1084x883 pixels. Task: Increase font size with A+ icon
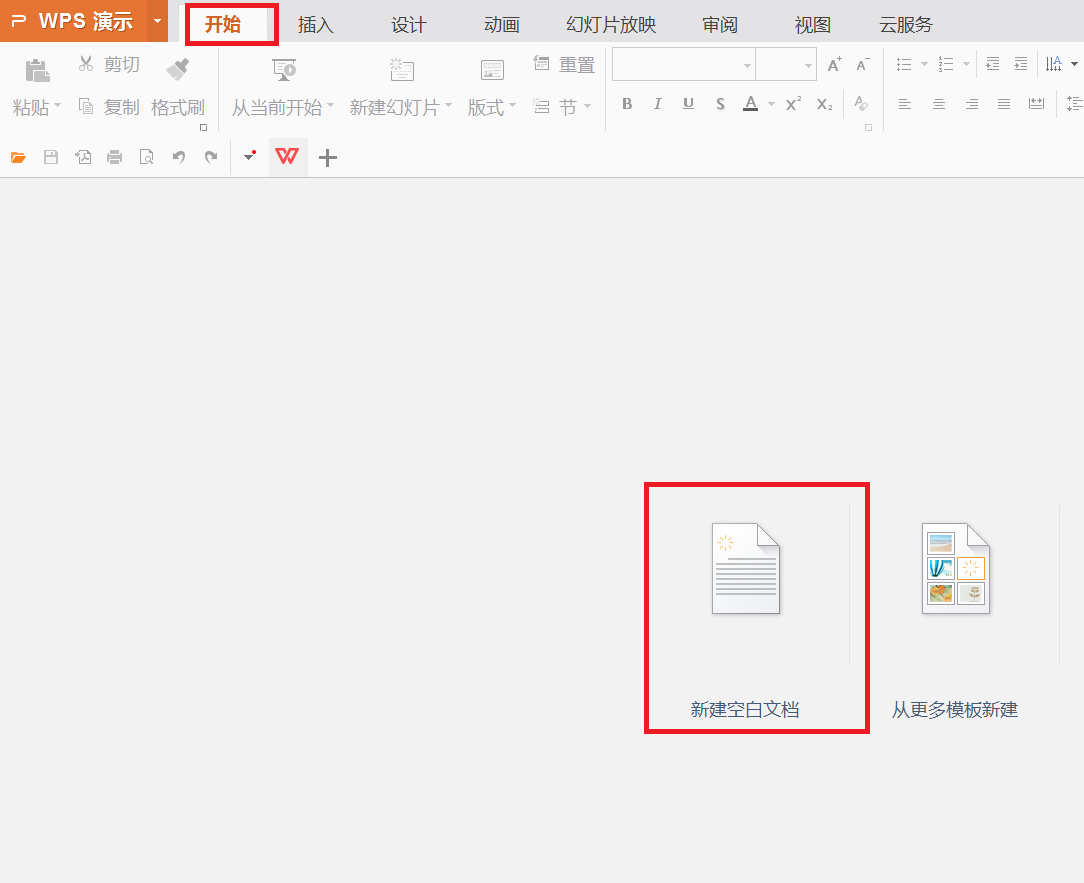click(834, 64)
